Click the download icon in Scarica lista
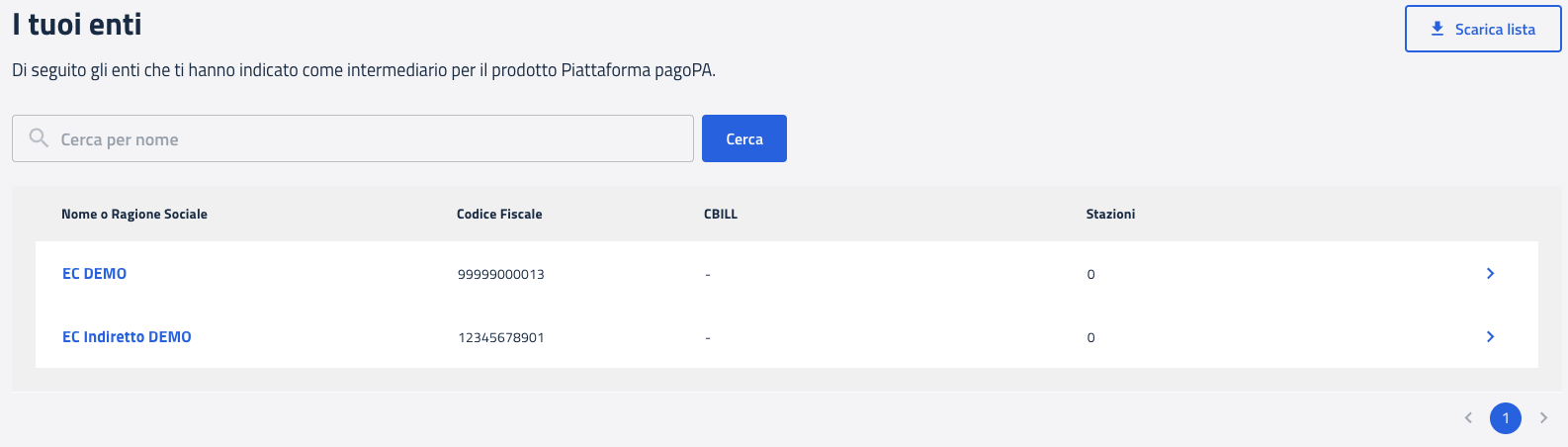This screenshot has width=1568, height=447. 1437,29
